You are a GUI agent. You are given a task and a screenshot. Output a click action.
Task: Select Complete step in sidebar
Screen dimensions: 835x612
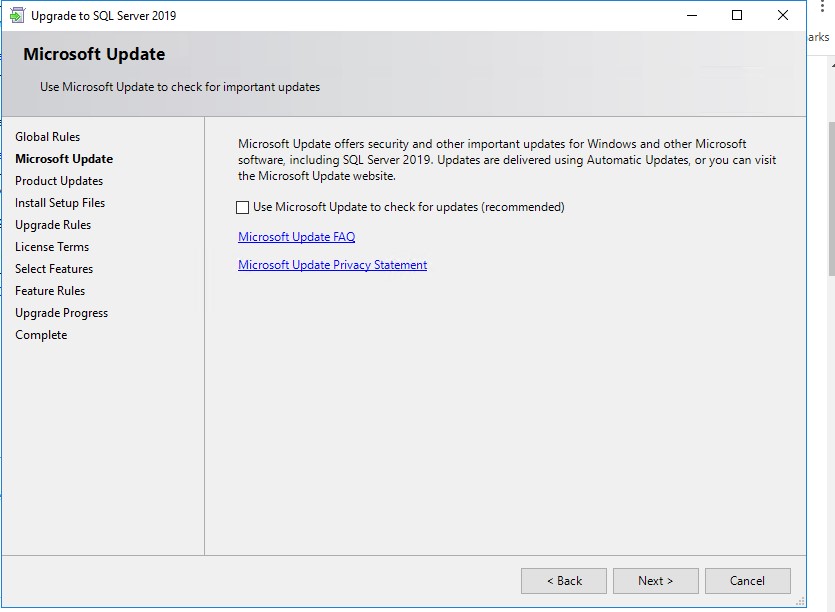pyautogui.click(x=41, y=335)
